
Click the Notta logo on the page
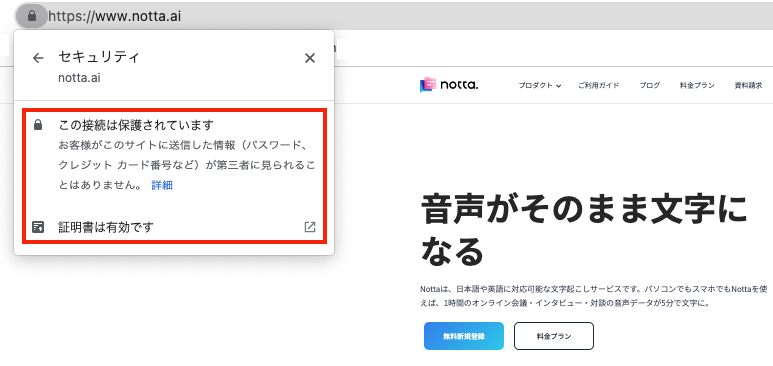(449, 85)
